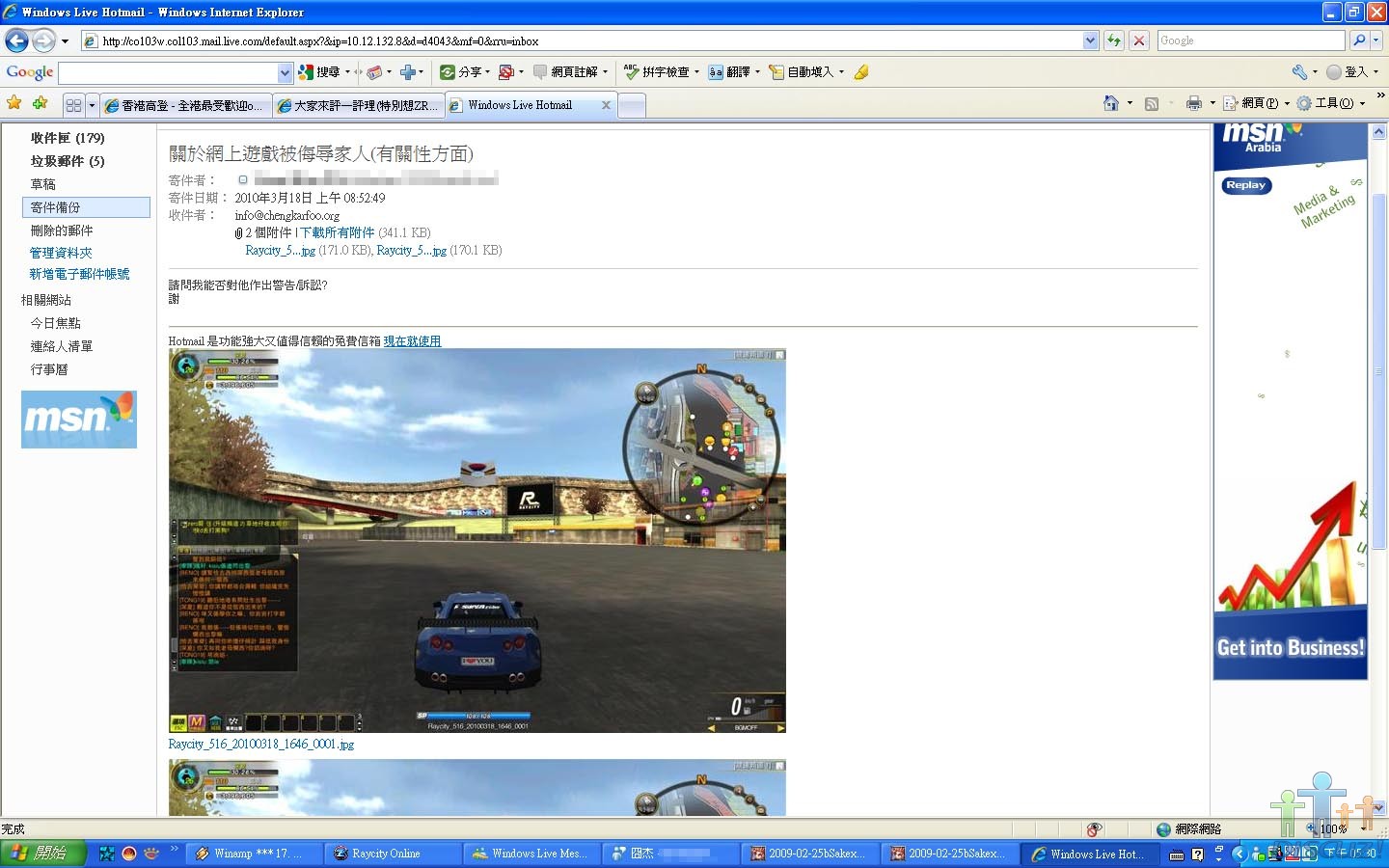
Task: Click the Google toolbar highlighter icon
Action: click(x=861, y=72)
